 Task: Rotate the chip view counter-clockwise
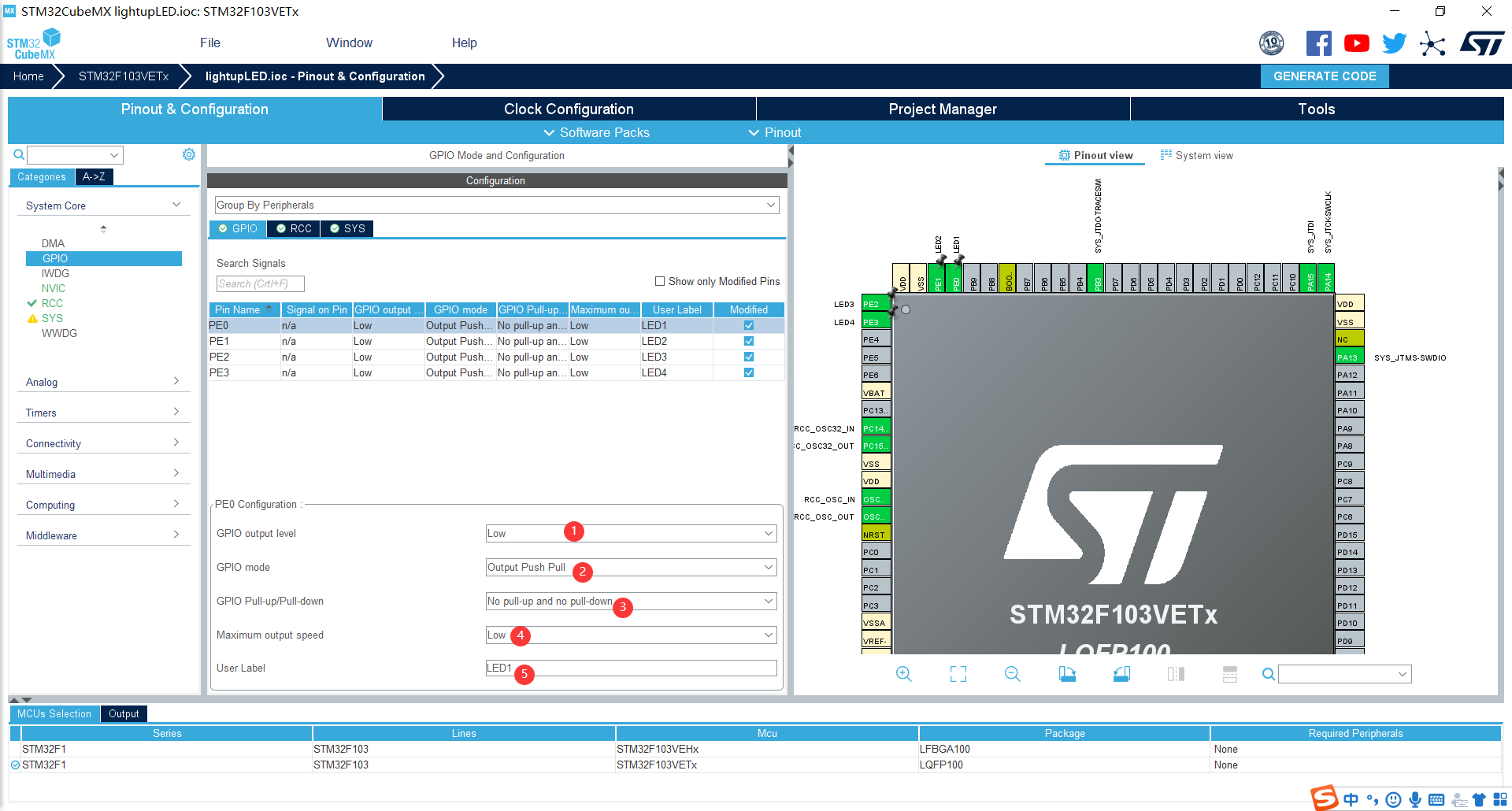(1121, 674)
